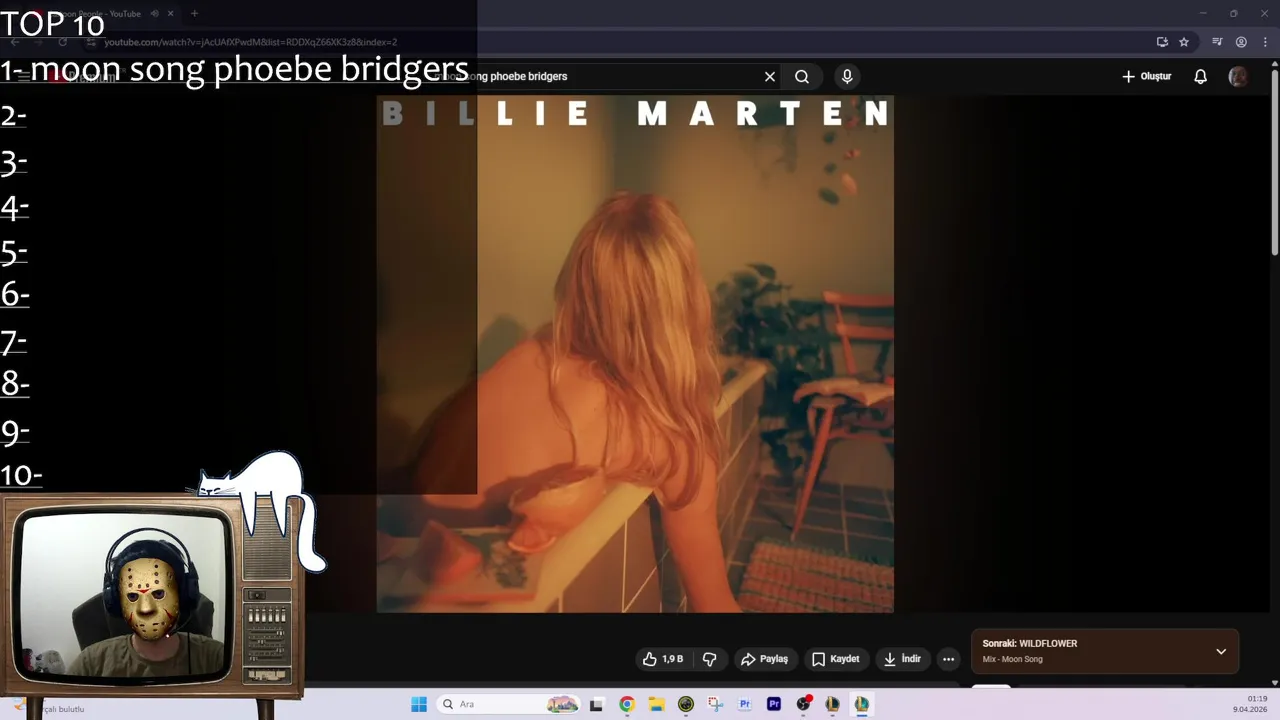The height and width of the screenshot is (720, 1280).
Task: Open Google Chrome from taskbar
Action: [626, 704]
